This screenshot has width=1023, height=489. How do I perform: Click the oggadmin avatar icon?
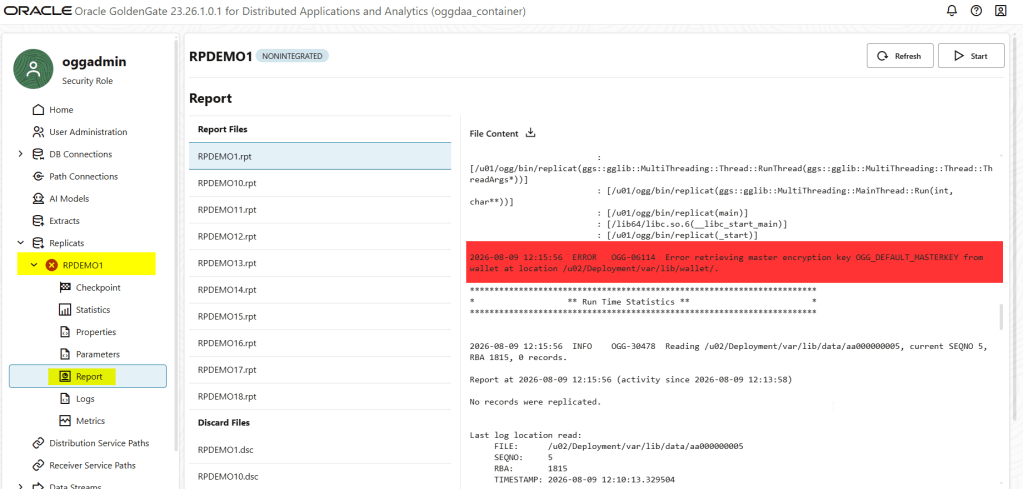pos(33,69)
